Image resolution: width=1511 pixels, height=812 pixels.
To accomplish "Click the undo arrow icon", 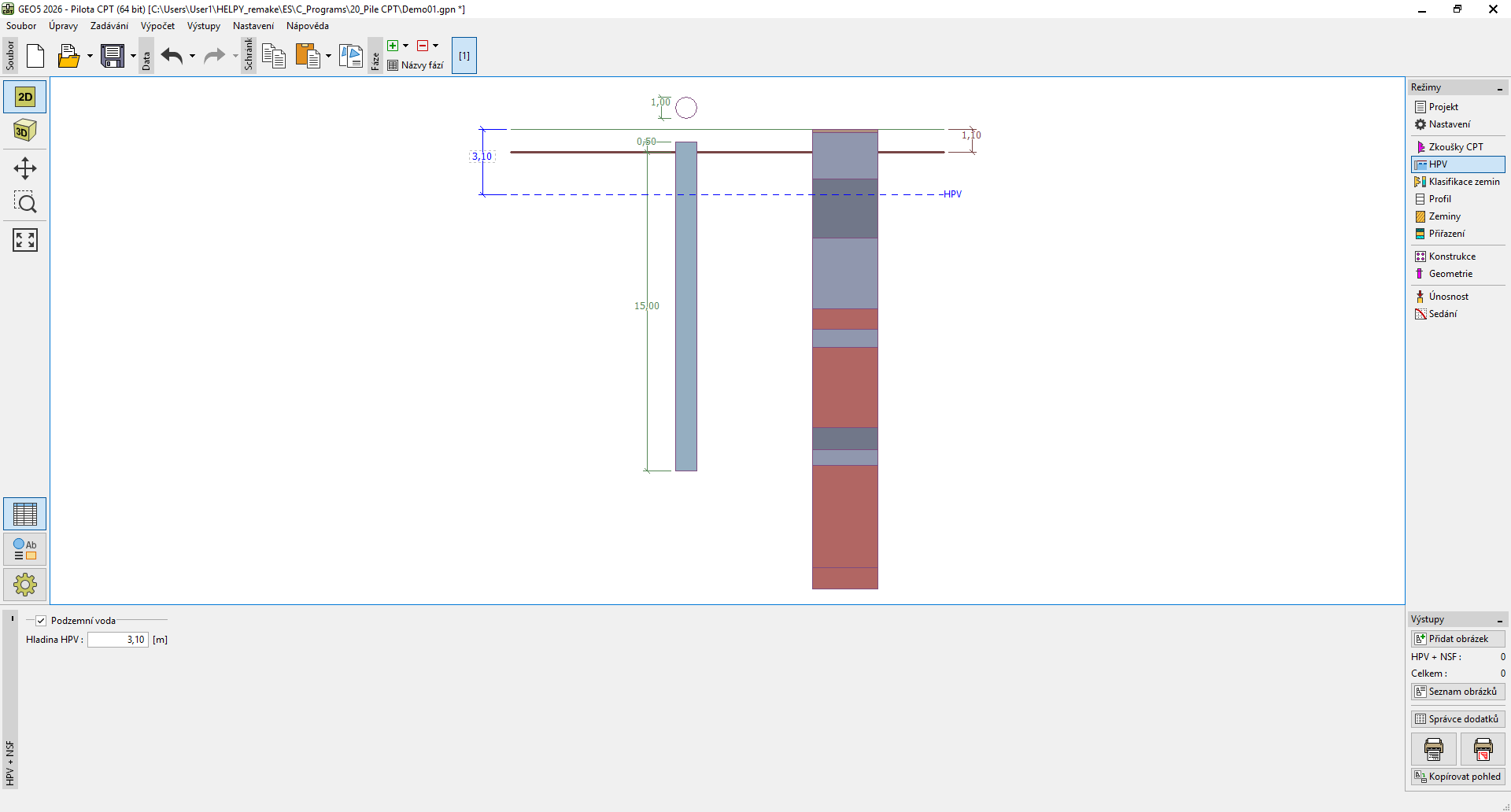I will [x=172, y=56].
